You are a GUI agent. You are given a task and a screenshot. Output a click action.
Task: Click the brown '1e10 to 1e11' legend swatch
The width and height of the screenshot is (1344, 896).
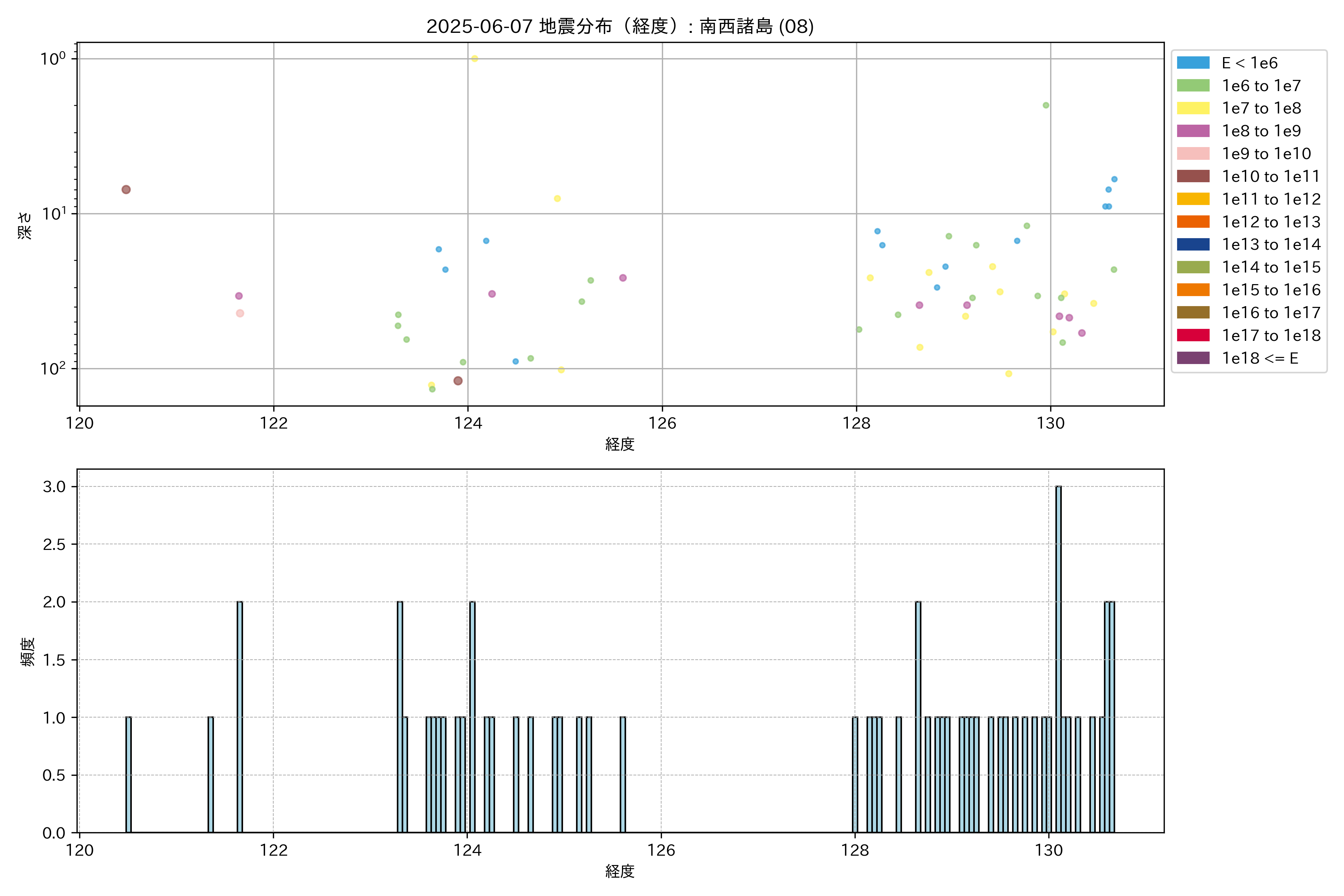tap(1192, 176)
